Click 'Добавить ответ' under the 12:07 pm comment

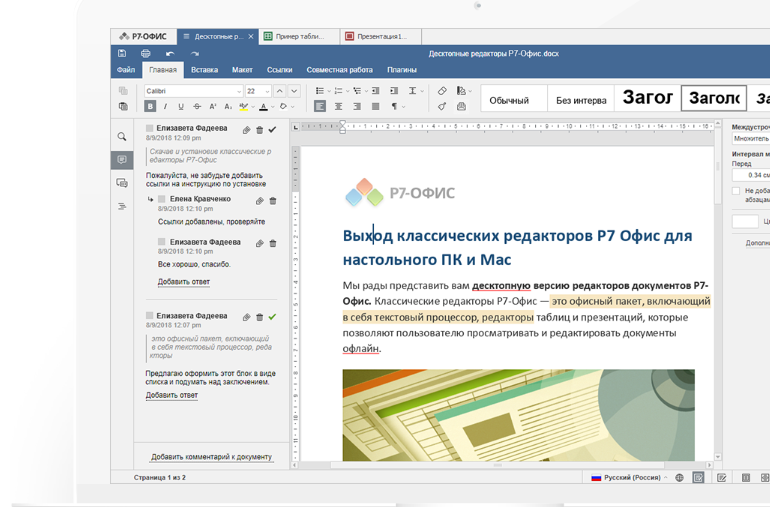(x=171, y=395)
